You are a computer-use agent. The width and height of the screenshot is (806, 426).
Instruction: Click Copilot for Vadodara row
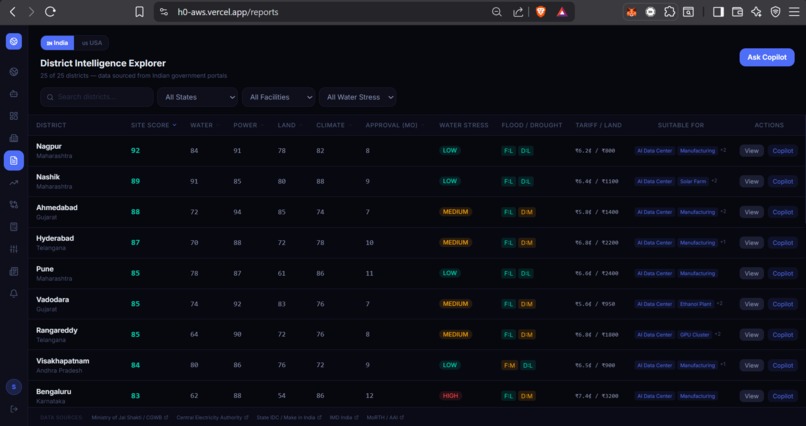pyautogui.click(x=783, y=304)
